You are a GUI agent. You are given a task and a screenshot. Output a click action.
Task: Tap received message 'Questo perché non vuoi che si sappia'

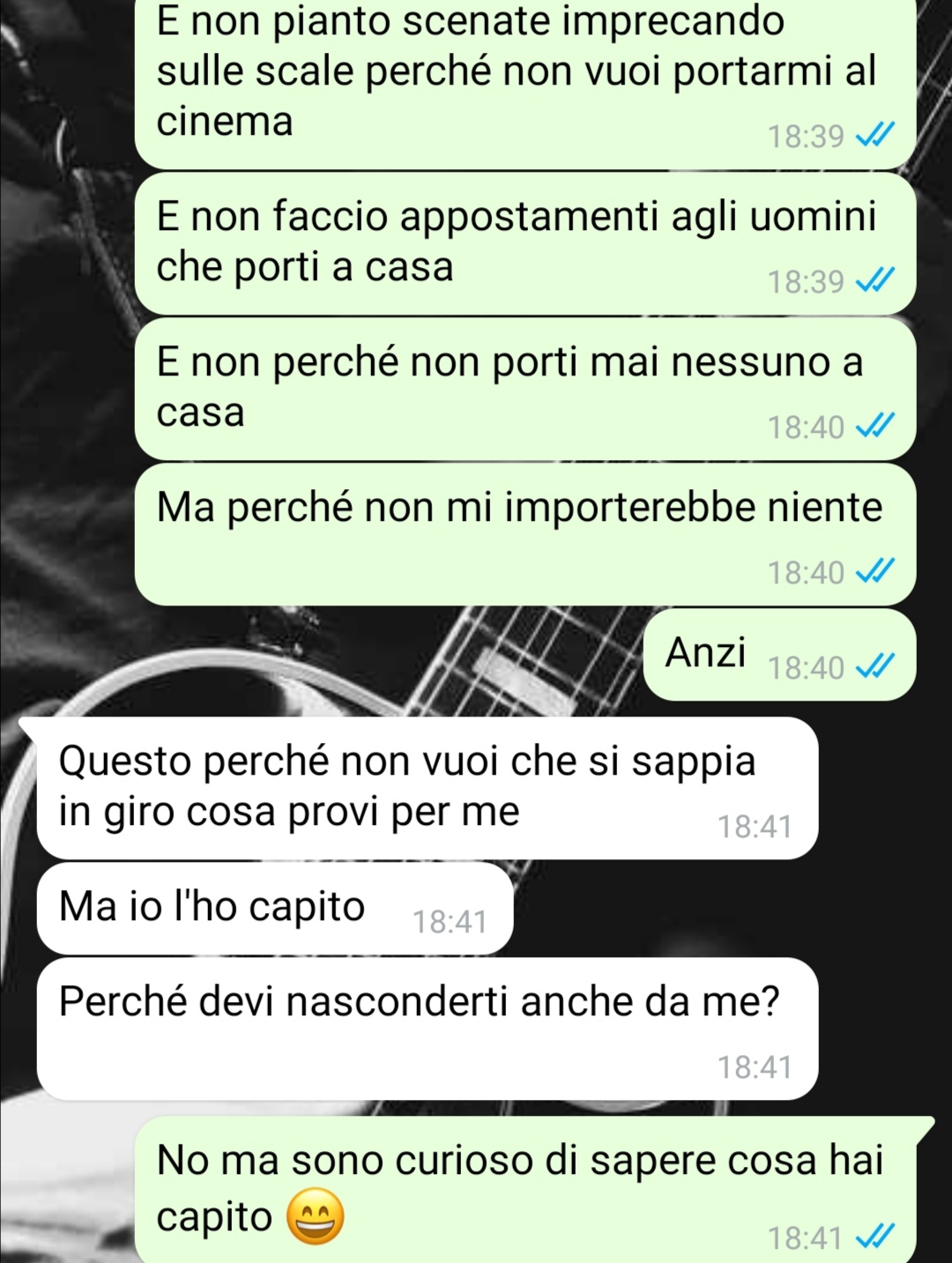(x=428, y=788)
